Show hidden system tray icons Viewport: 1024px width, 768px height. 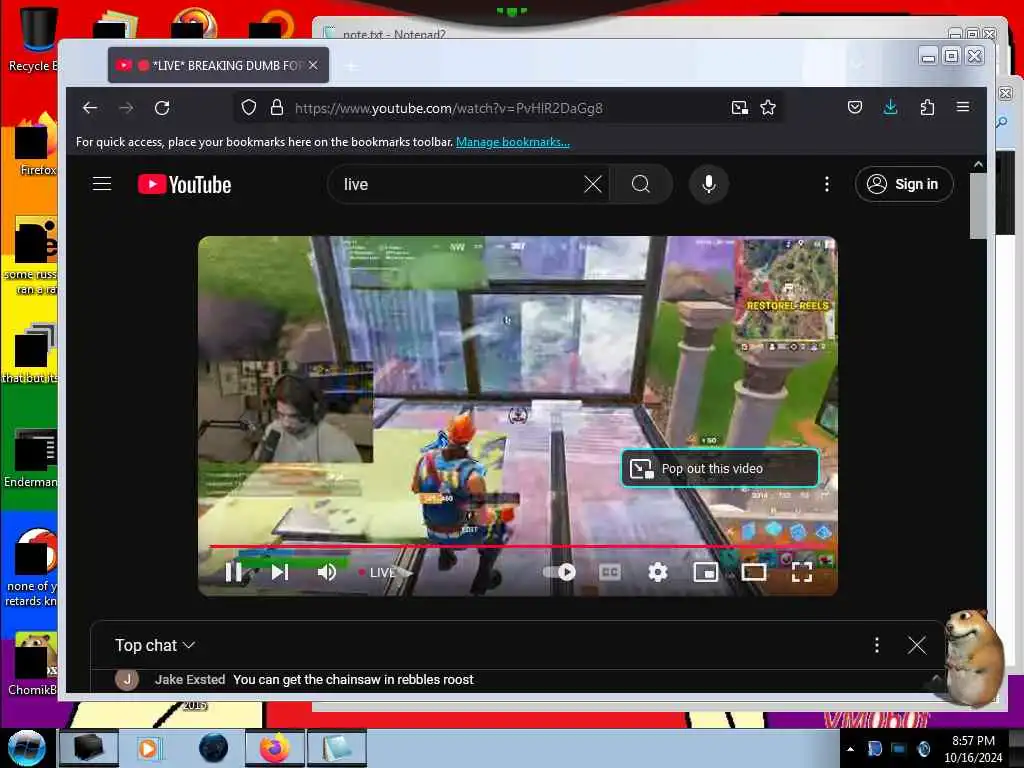click(850, 749)
